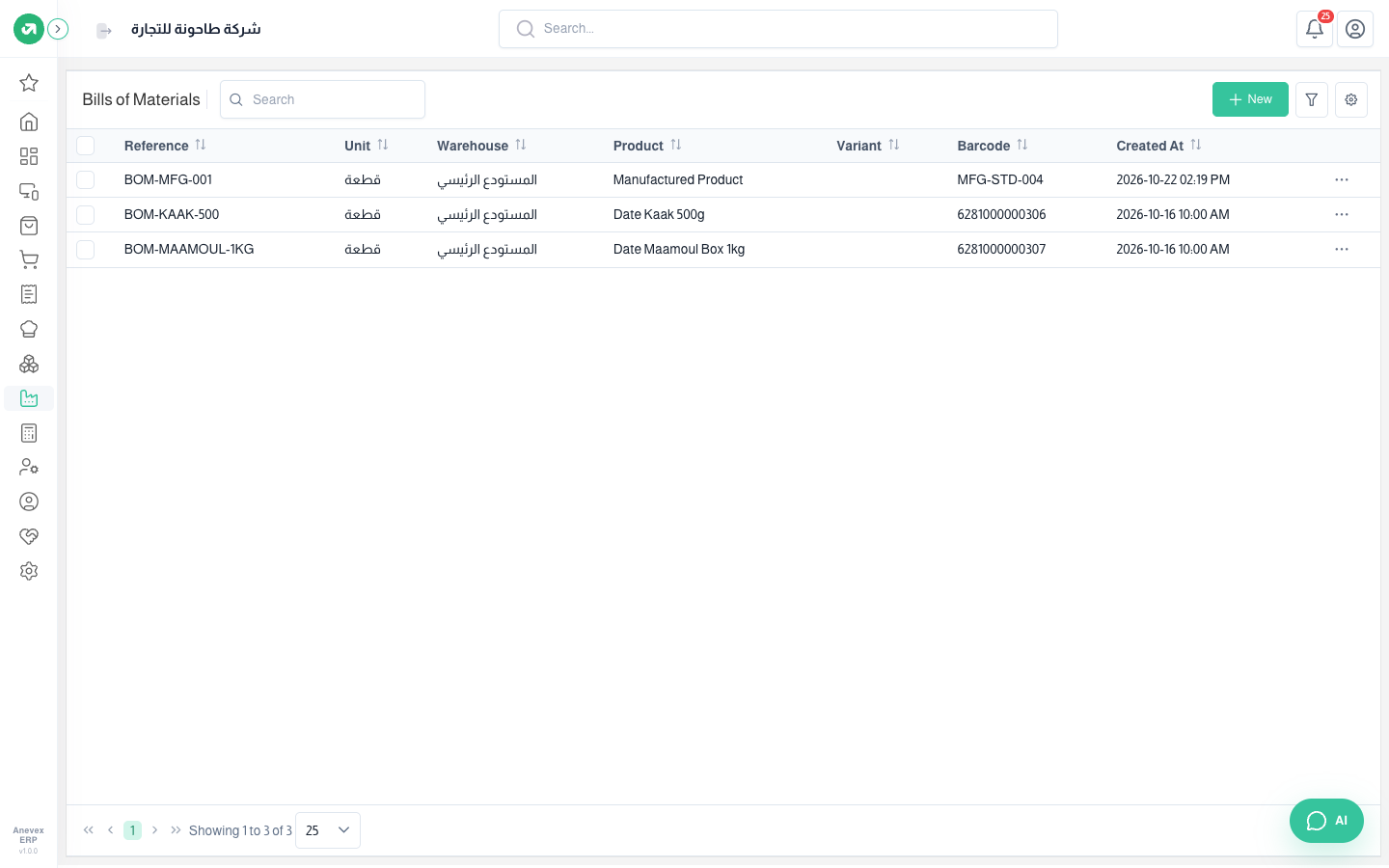Open the inventory boxes icon in sidebar
This screenshot has height=868, width=1389.
click(x=29, y=364)
